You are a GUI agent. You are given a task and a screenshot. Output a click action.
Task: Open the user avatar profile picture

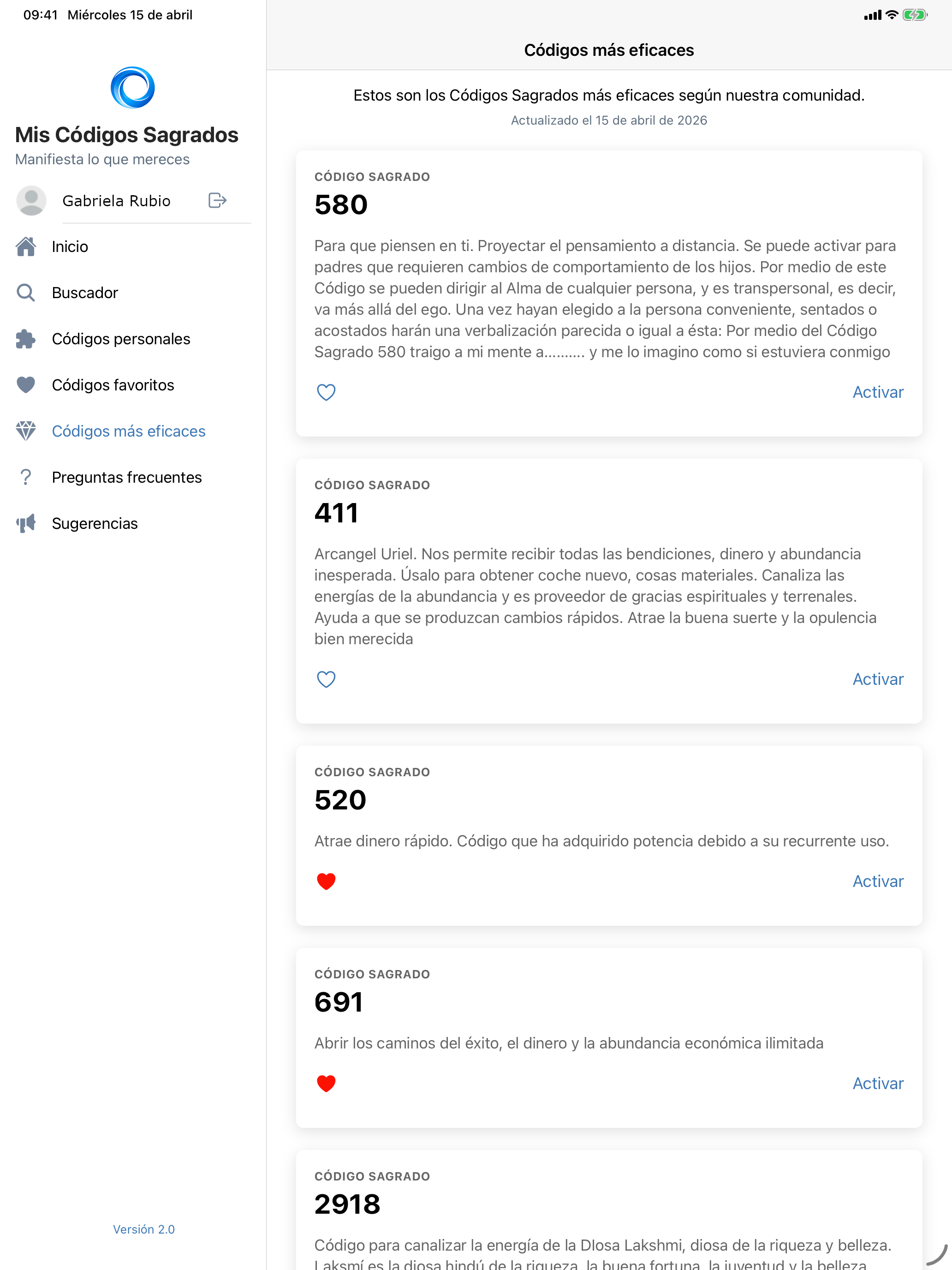click(31, 200)
